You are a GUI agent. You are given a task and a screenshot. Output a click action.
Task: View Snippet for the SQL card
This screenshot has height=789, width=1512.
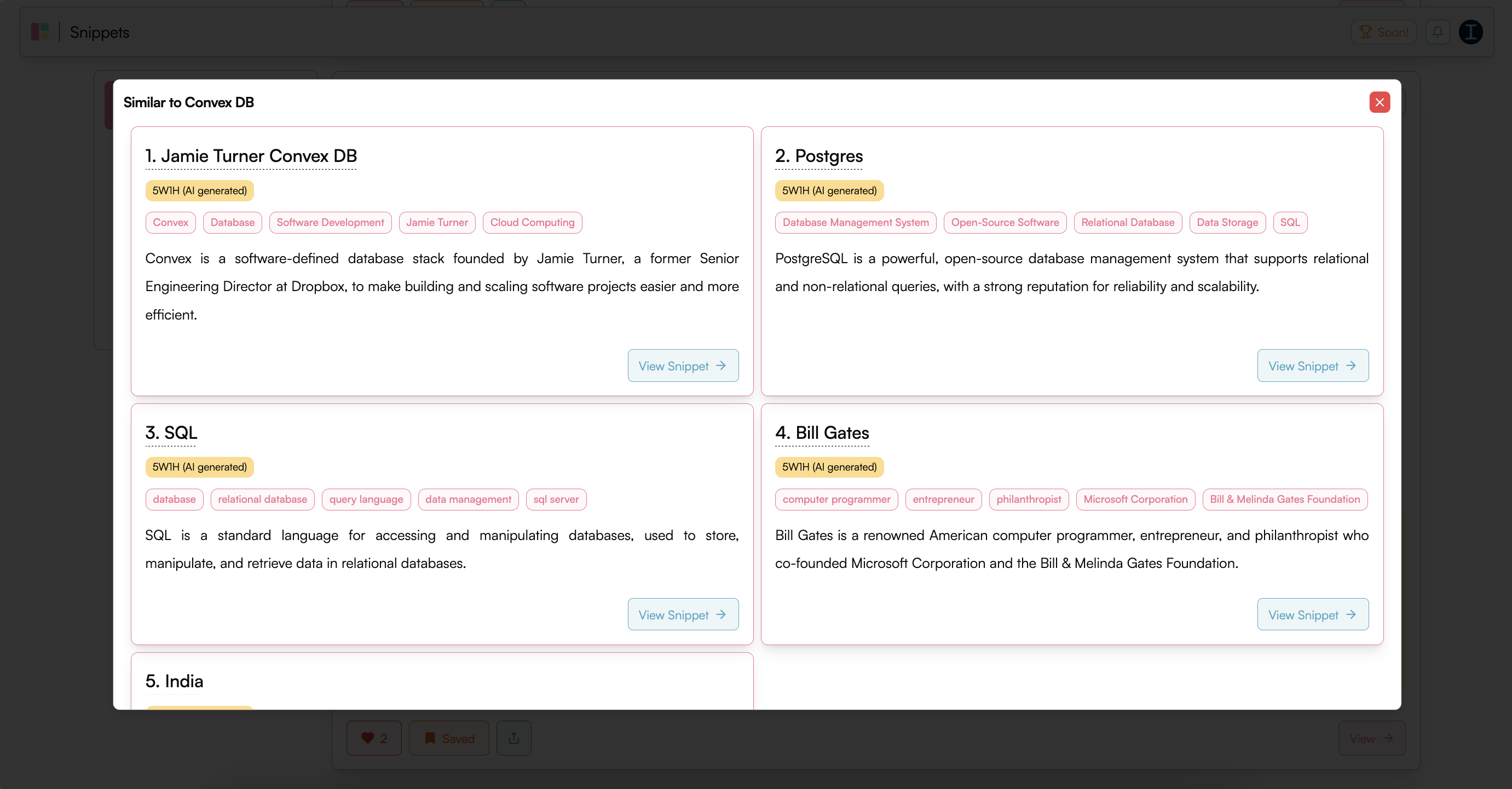[x=683, y=614]
